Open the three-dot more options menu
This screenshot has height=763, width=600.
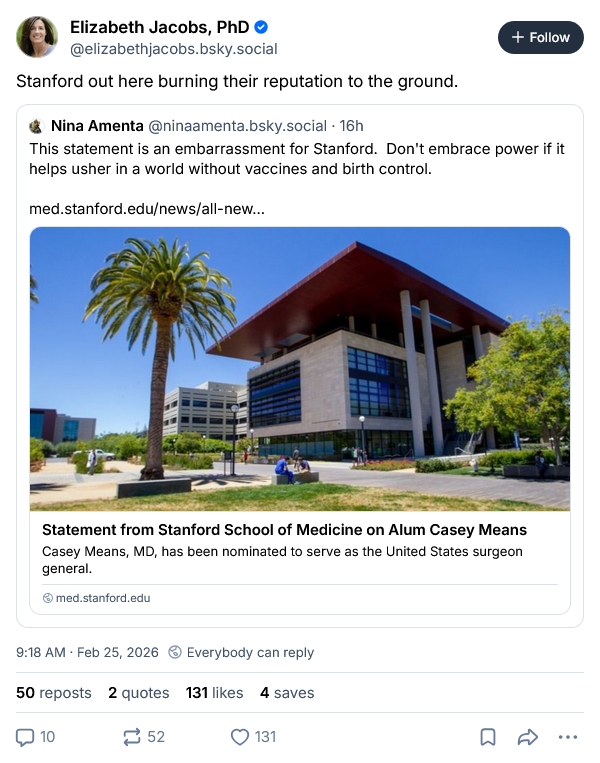pos(568,737)
